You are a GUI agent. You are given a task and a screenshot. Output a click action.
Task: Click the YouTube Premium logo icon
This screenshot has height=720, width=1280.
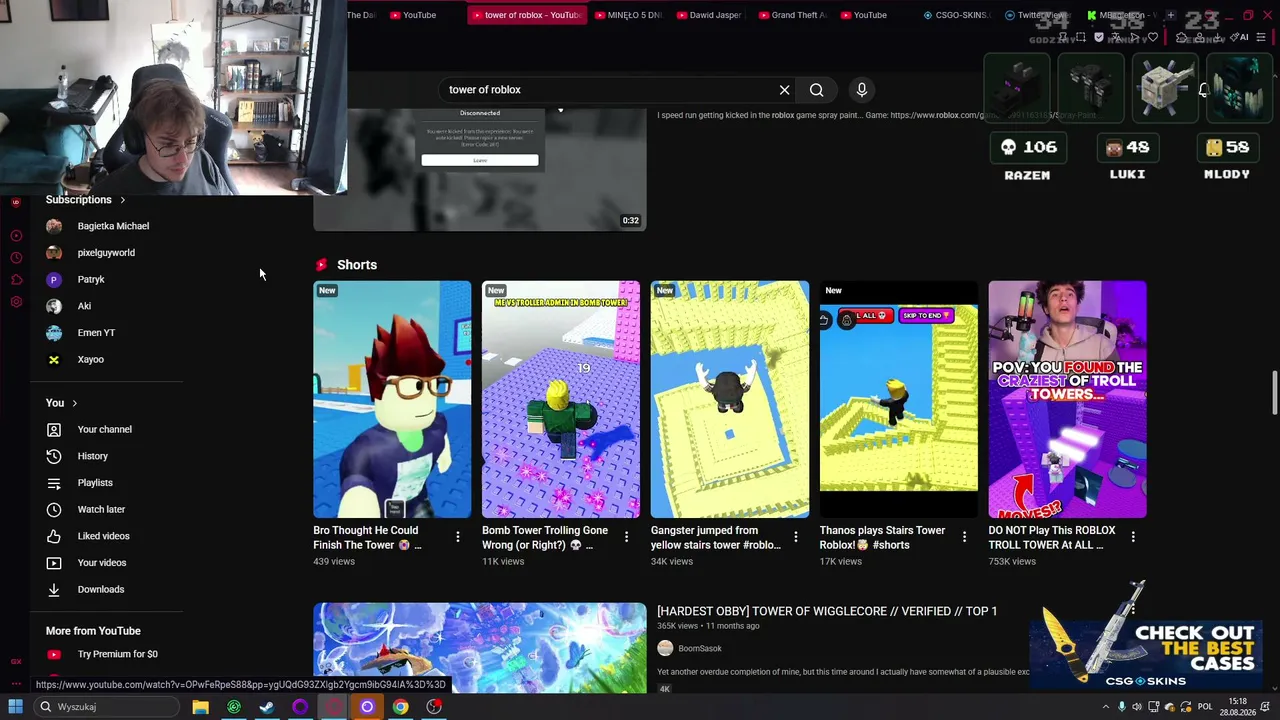(54, 654)
